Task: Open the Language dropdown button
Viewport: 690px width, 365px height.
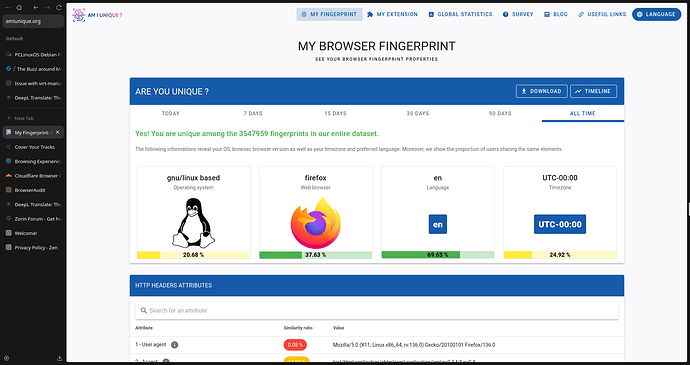Action: (x=657, y=14)
